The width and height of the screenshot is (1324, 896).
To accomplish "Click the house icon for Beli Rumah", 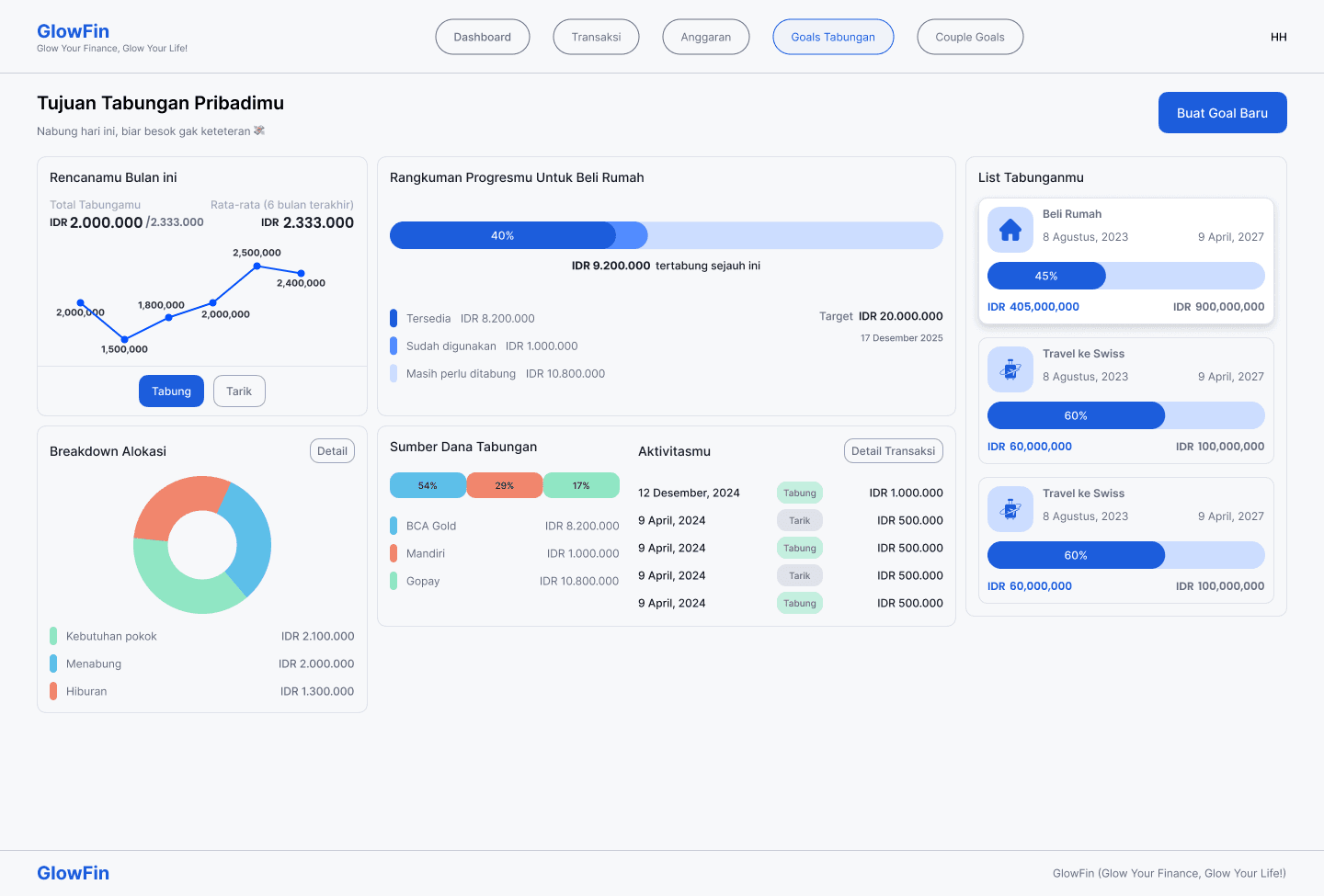I will [1010, 230].
